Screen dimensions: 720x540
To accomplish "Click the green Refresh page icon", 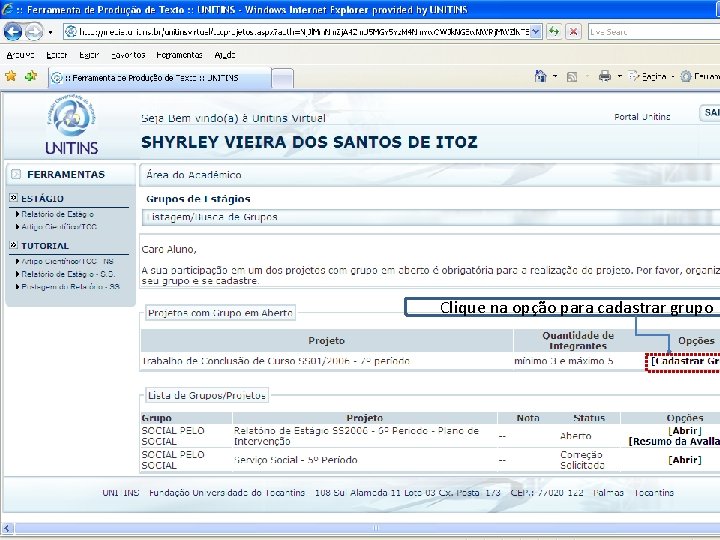I will tap(554, 32).
